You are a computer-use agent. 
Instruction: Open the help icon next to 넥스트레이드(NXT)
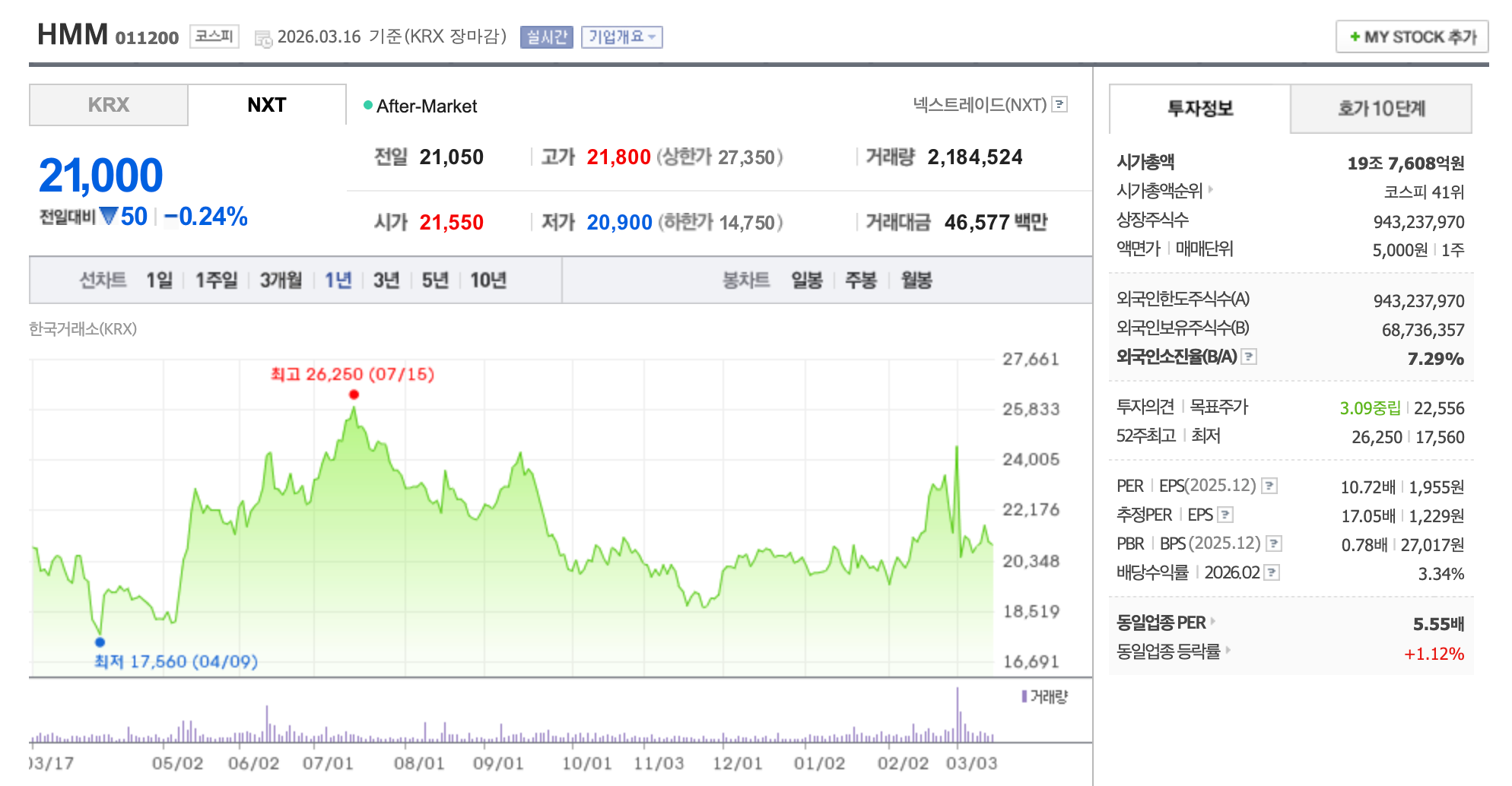click(x=1059, y=105)
